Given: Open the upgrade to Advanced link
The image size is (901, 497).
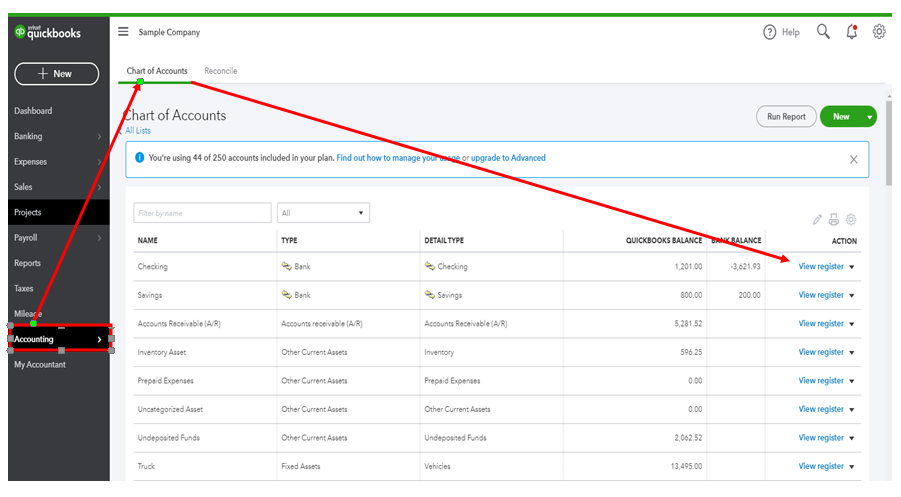Looking at the screenshot, I should pyautogui.click(x=508, y=157).
